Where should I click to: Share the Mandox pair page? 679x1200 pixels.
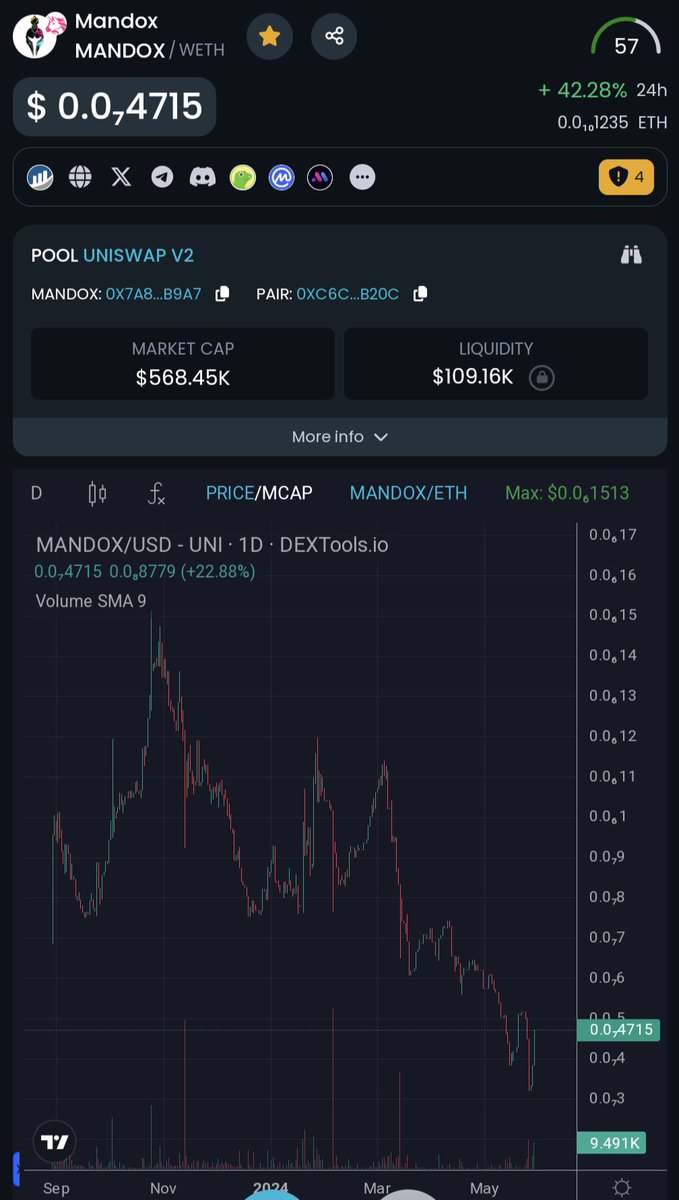pyautogui.click(x=334, y=37)
